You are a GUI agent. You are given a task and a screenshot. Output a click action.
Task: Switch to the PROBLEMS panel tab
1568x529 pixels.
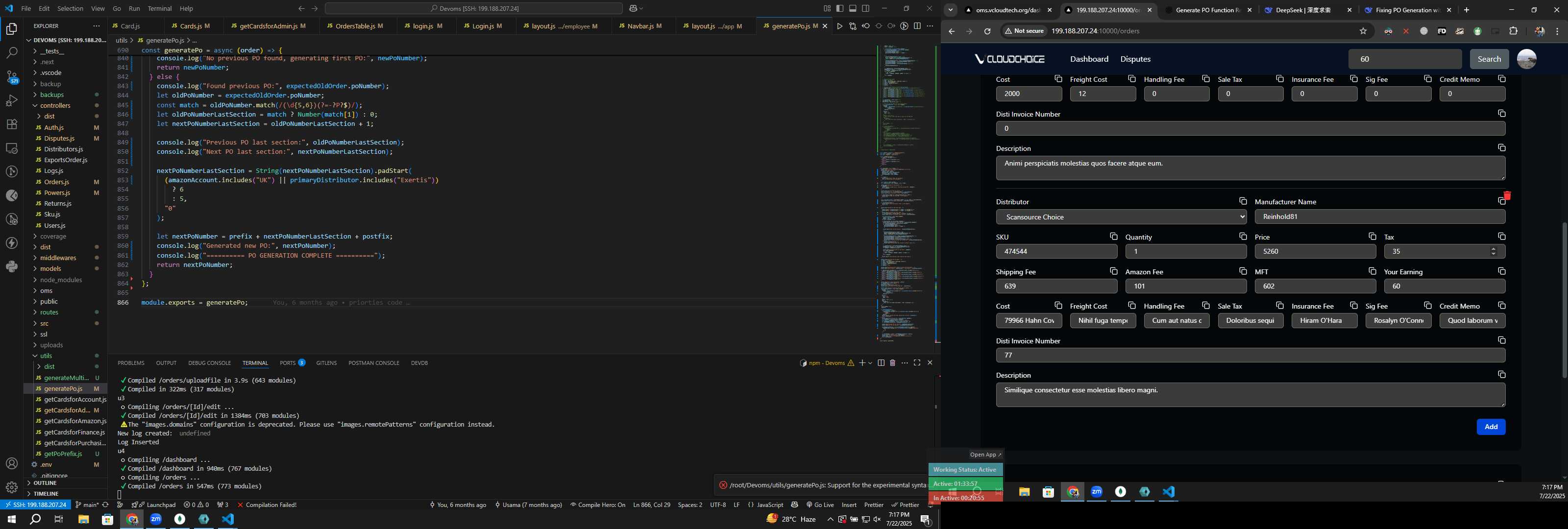pos(131,363)
